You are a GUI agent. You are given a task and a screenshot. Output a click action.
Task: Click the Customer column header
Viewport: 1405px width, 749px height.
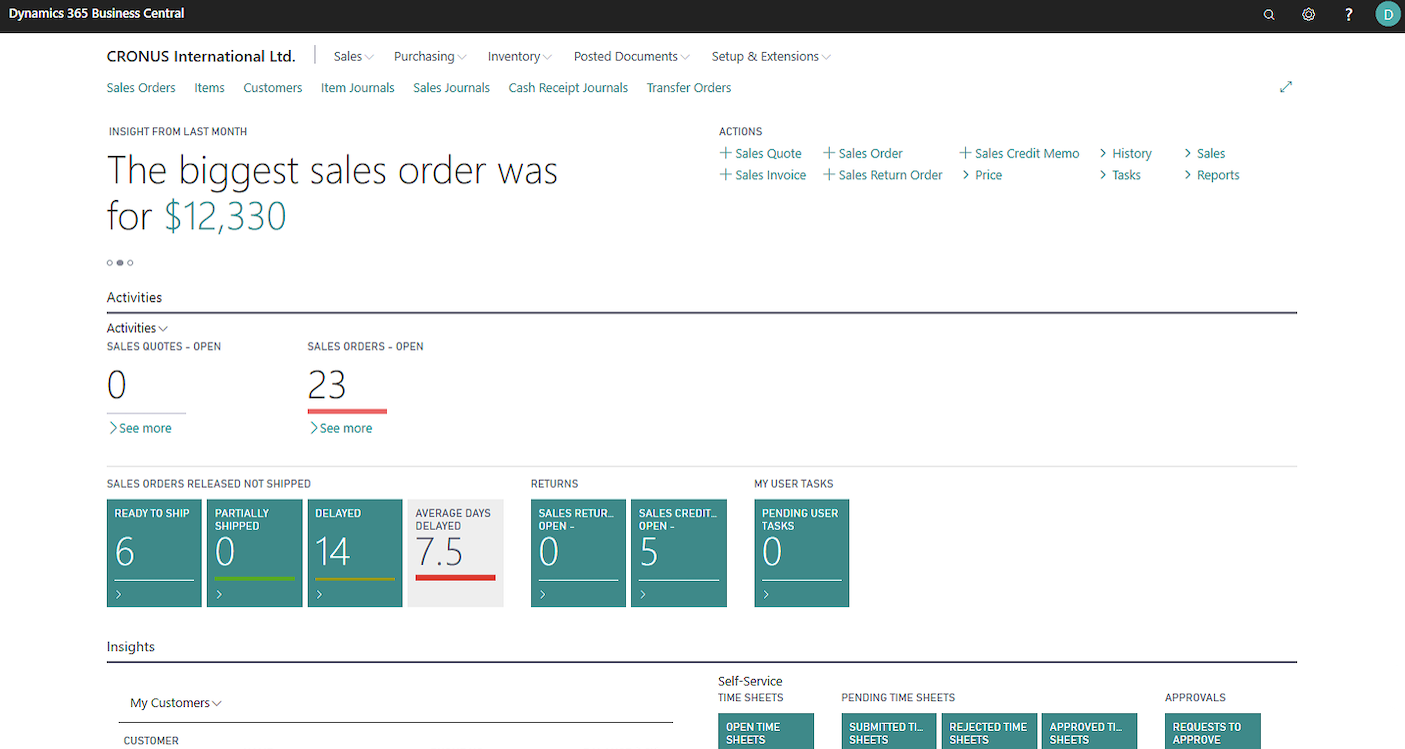tap(151, 741)
